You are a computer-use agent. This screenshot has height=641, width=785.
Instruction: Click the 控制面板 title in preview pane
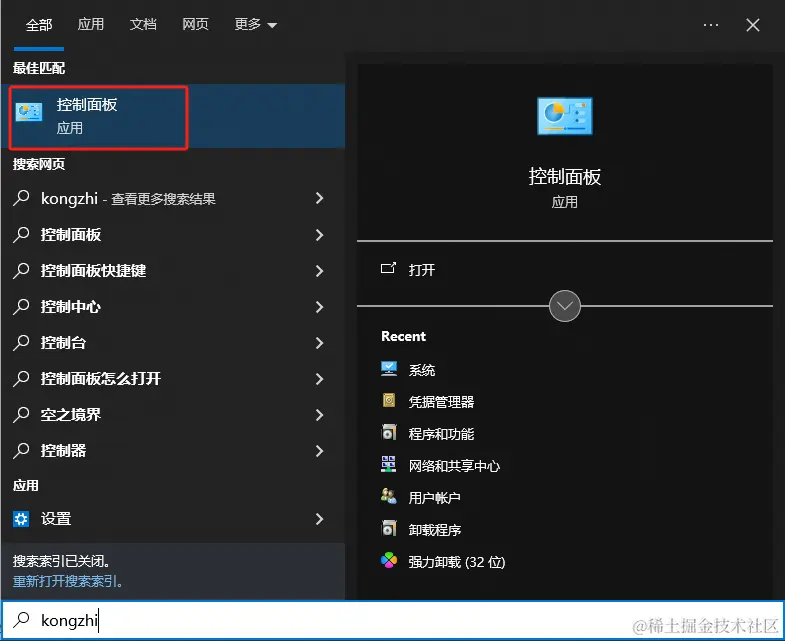(x=565, y=177)
